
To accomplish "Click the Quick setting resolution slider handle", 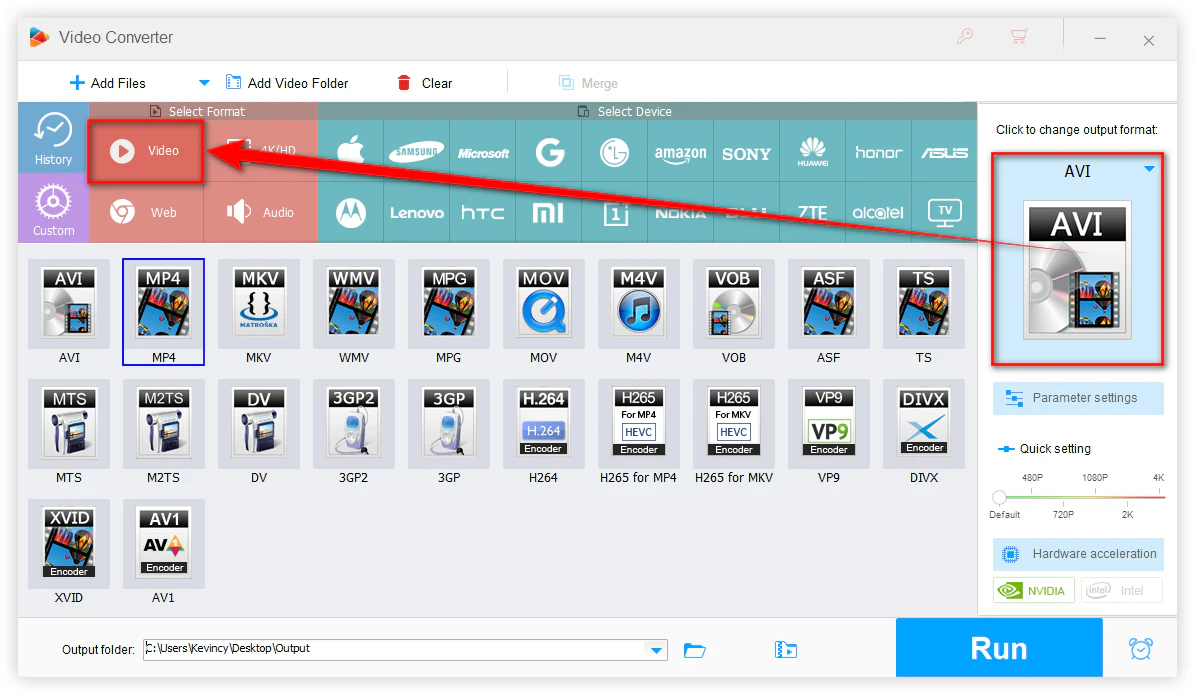I will (999, 497).
